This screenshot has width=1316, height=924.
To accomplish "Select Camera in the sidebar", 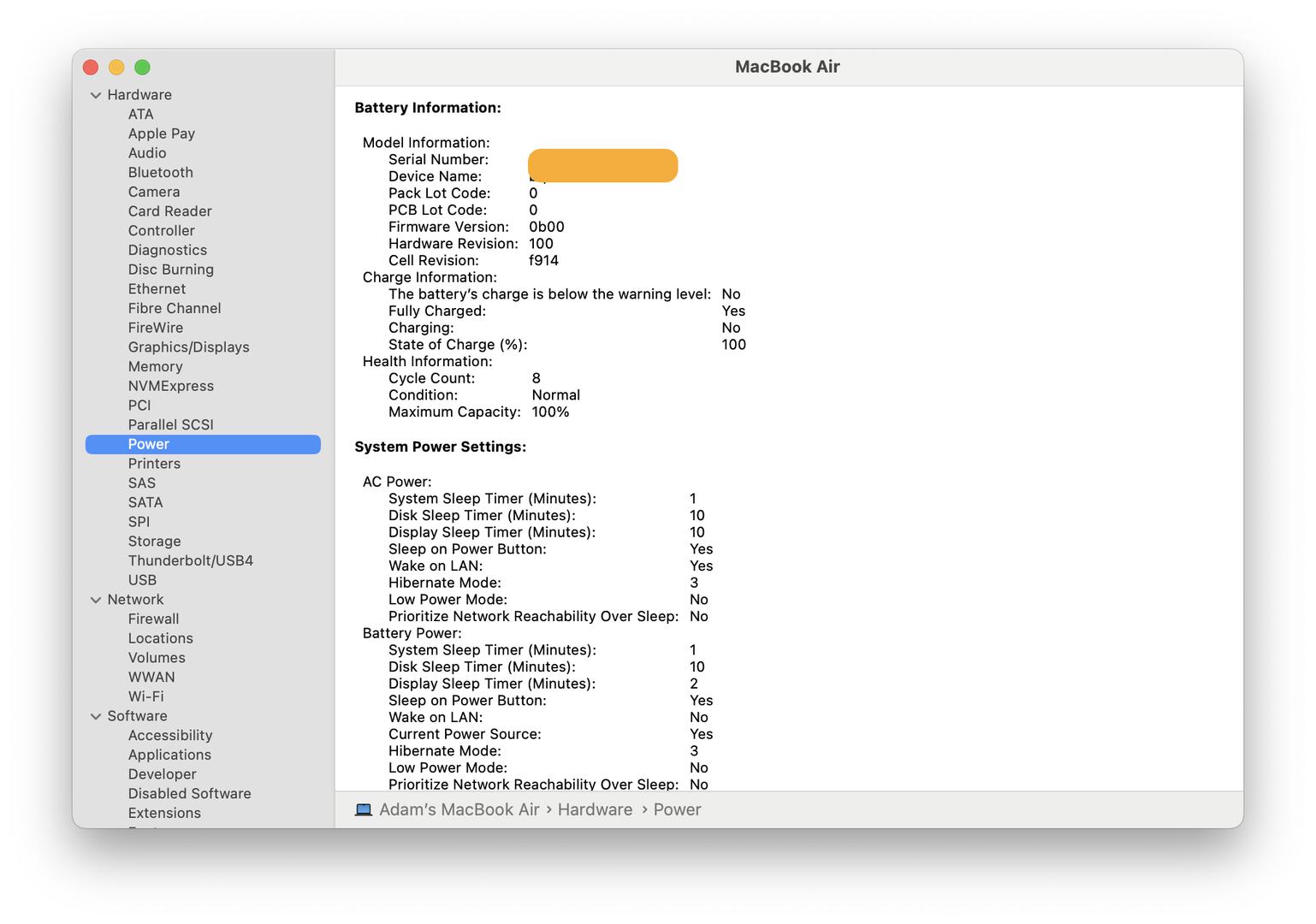I will tap(154, 192).
